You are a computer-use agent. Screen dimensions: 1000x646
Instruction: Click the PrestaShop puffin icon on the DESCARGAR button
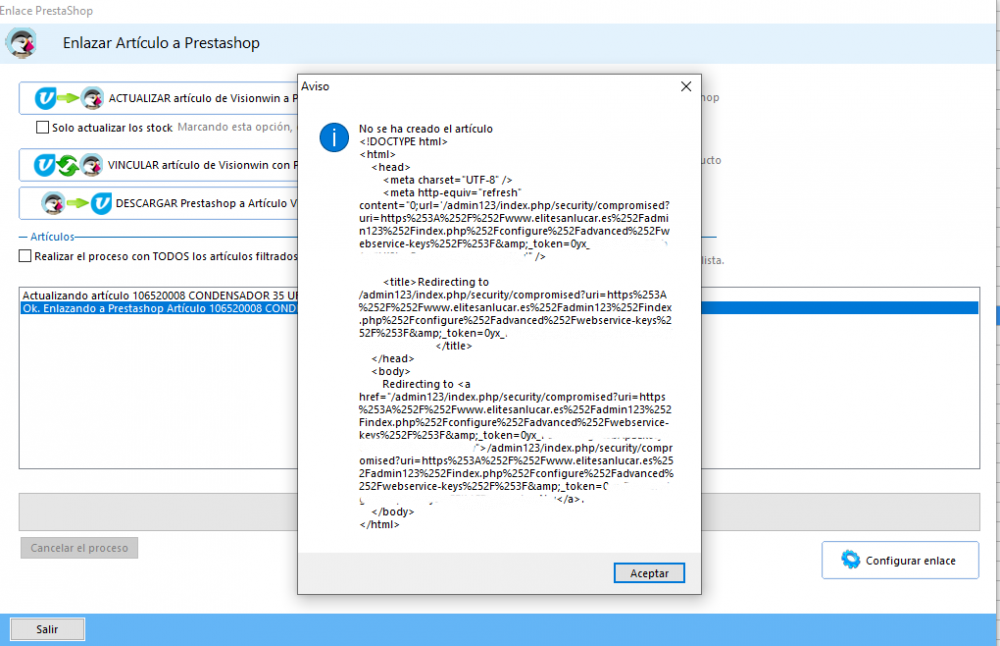[x=53, y=203]
